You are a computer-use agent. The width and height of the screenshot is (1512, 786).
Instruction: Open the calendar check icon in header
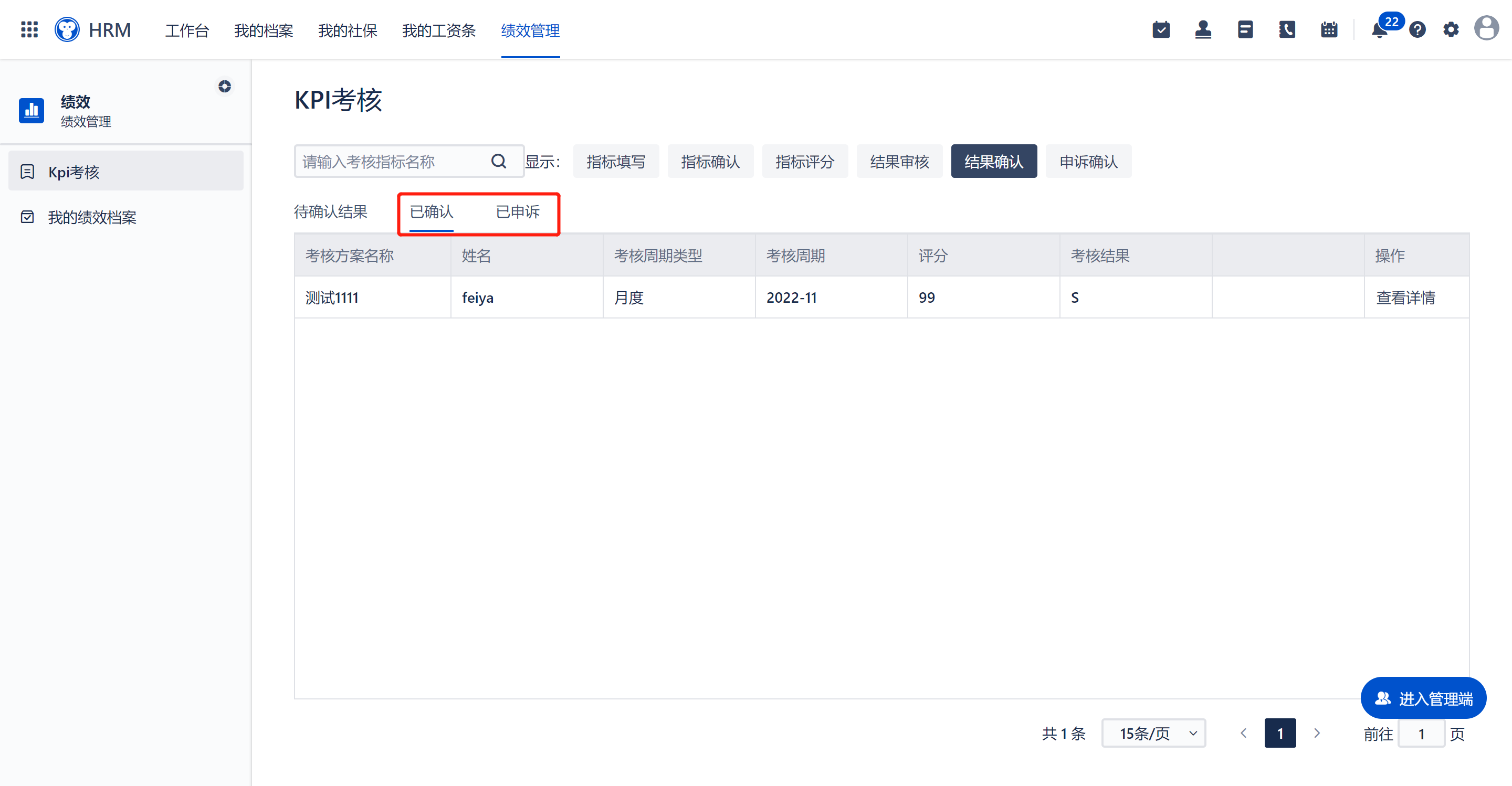[x=1161, y=29]
